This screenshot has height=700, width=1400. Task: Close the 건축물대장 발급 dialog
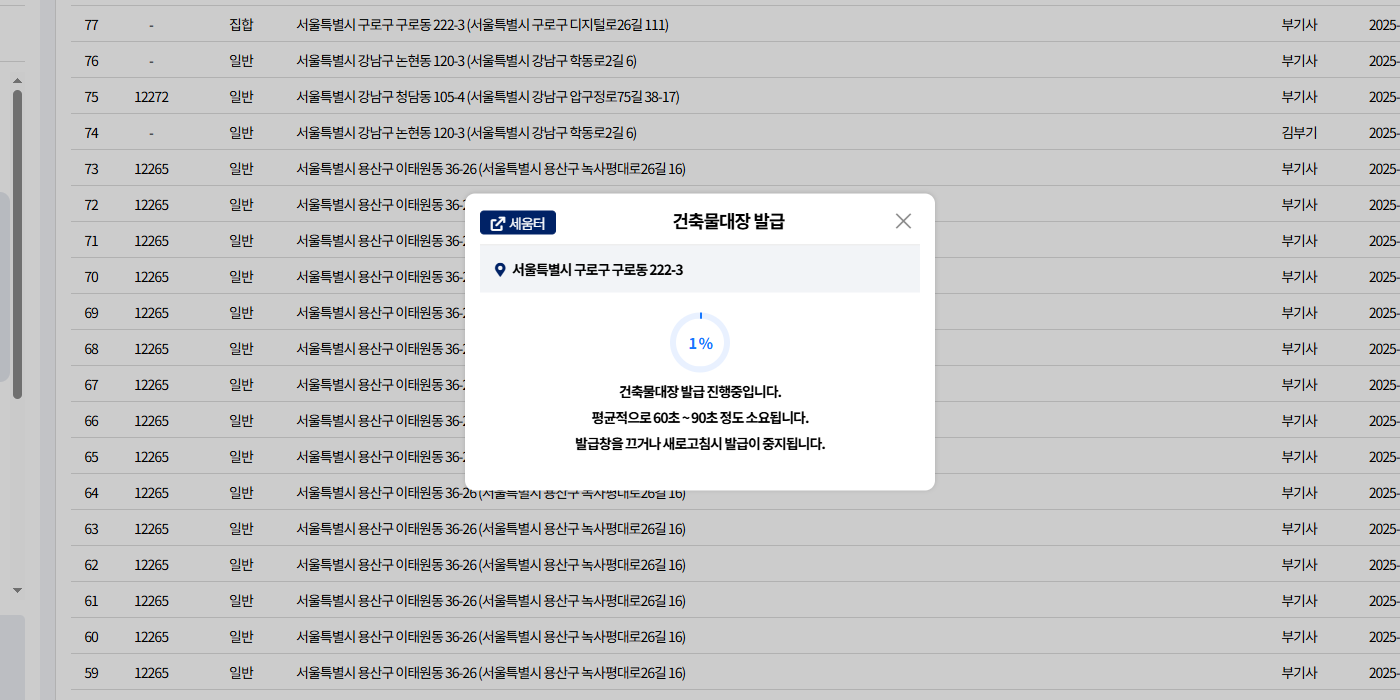pos(903,221)
